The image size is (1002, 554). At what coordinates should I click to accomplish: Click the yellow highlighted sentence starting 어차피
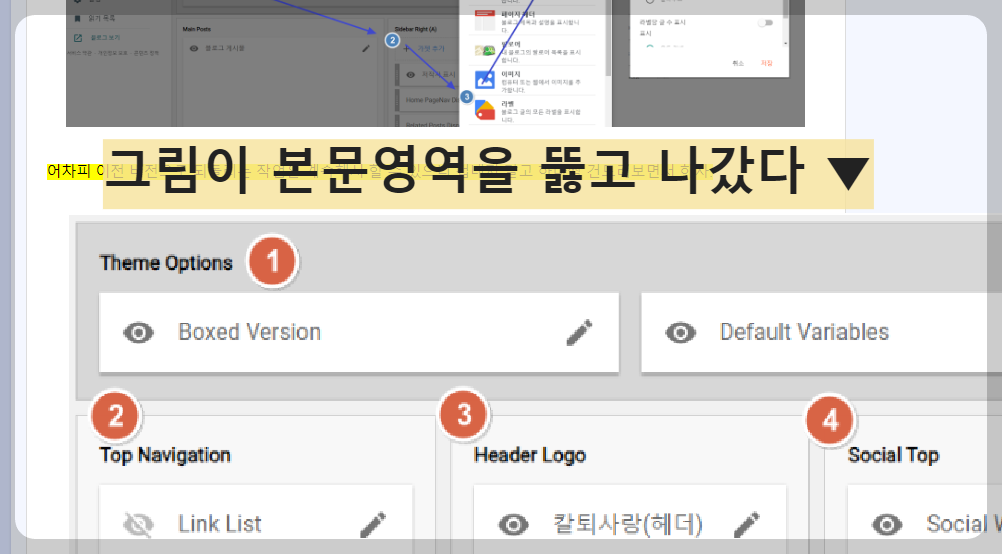pos(380,171)
